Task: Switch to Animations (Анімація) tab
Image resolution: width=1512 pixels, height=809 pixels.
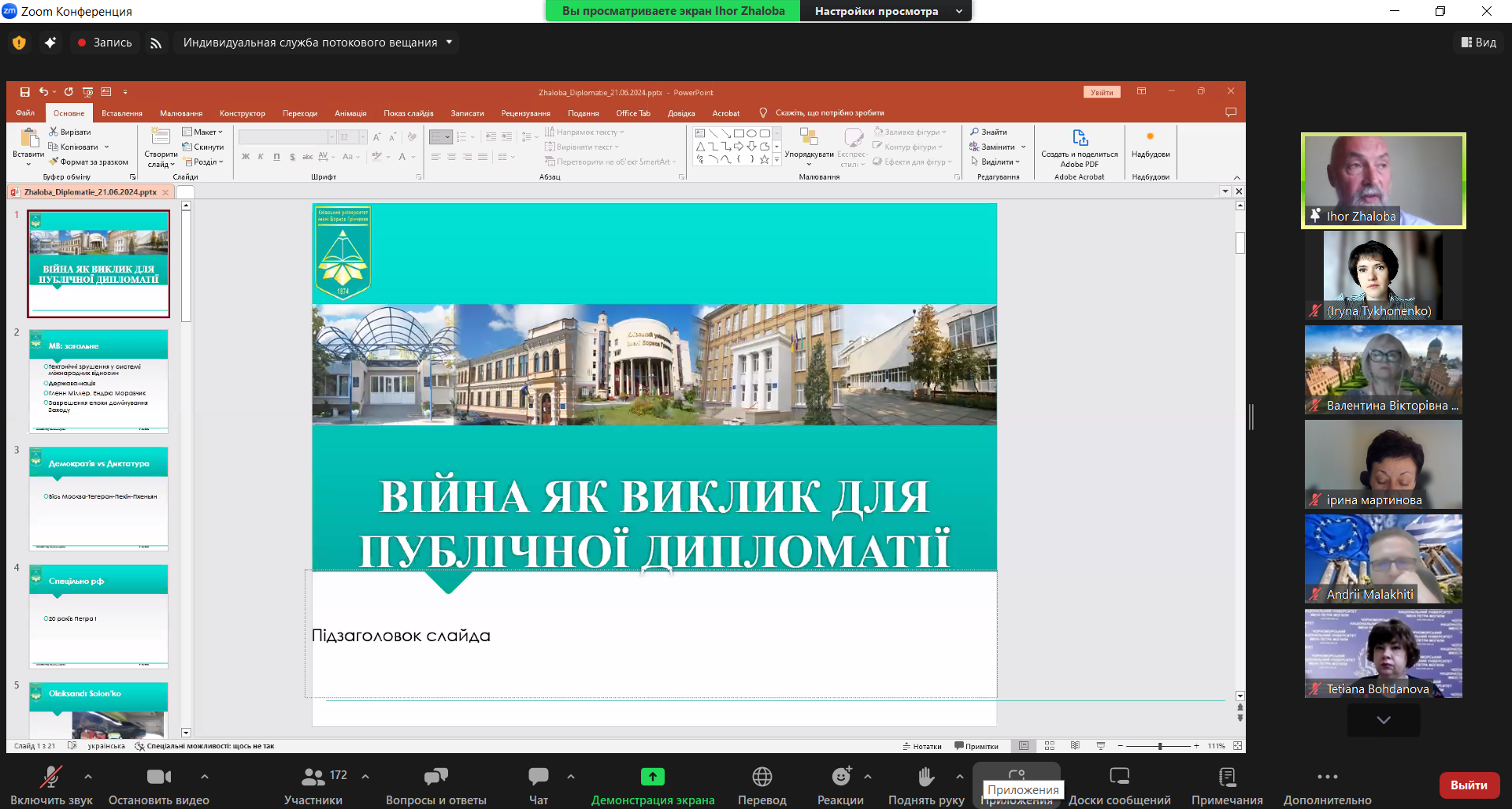Action: coord(350,113)
